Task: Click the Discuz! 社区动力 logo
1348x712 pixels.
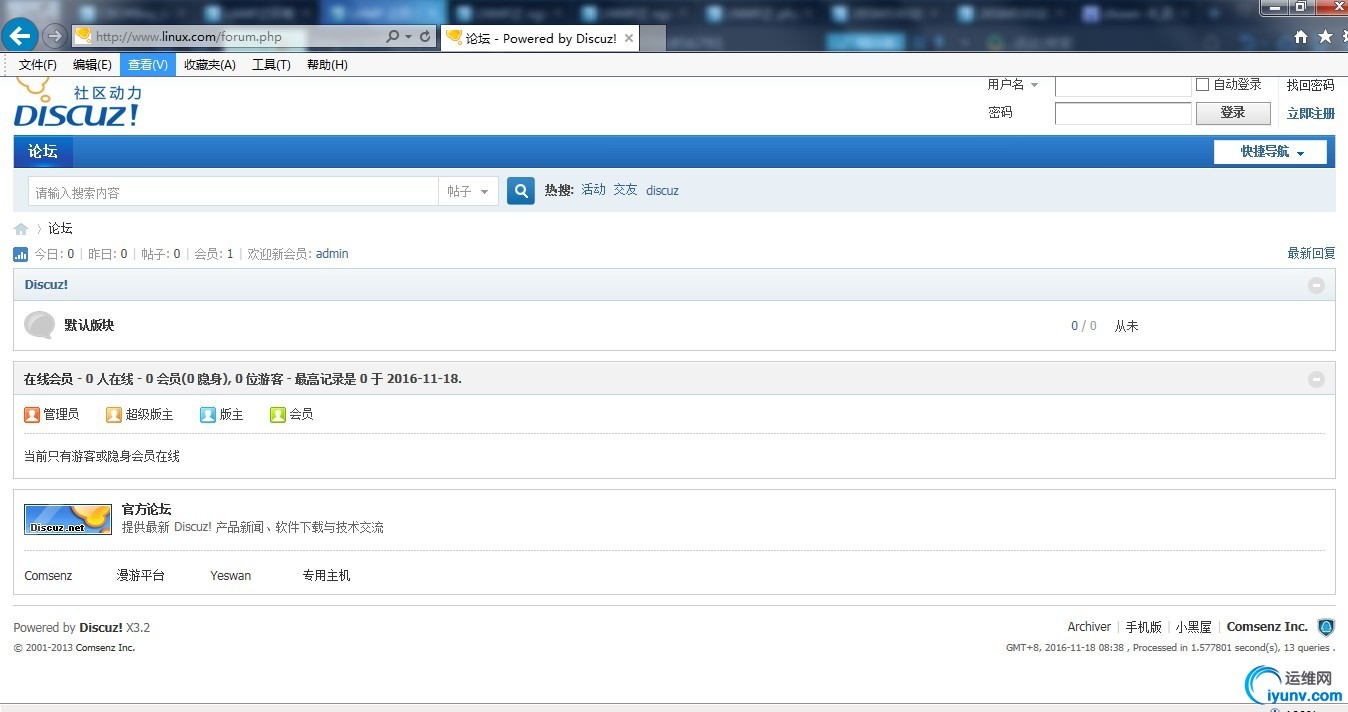Action: point(78,103)
